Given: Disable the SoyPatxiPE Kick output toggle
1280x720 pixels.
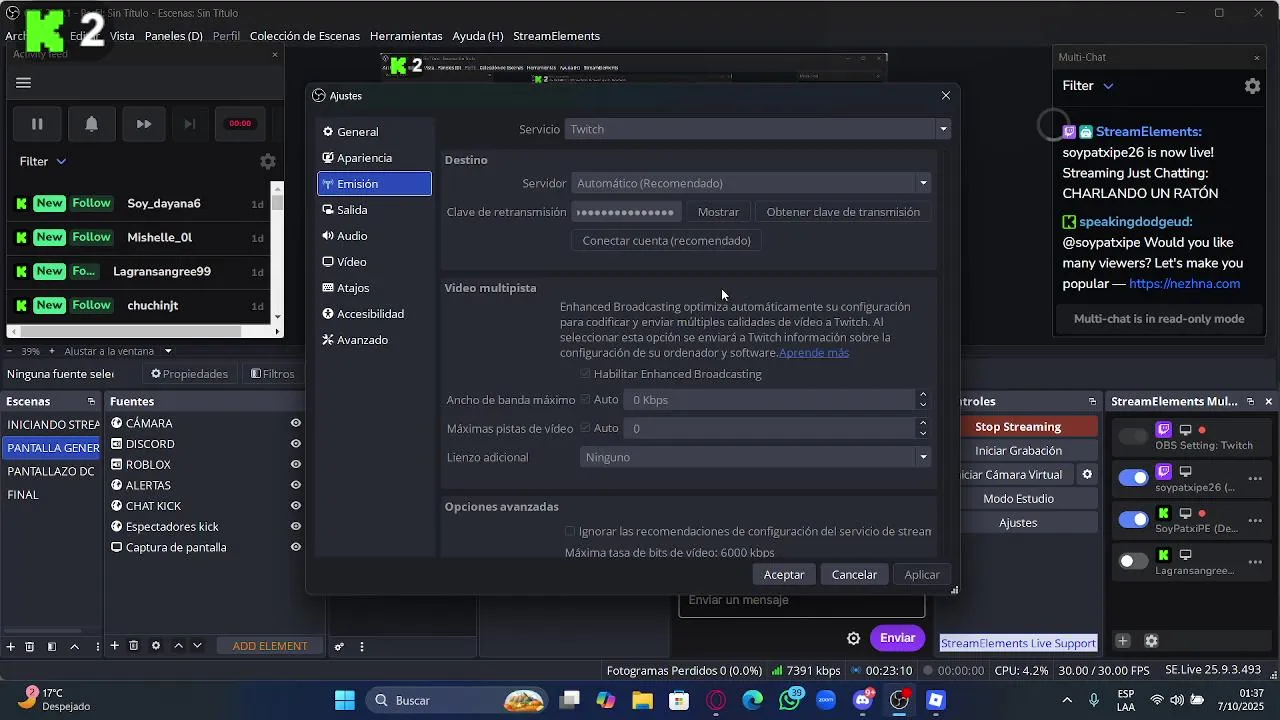Looking at the screenshot, I should pos(1133,520).
